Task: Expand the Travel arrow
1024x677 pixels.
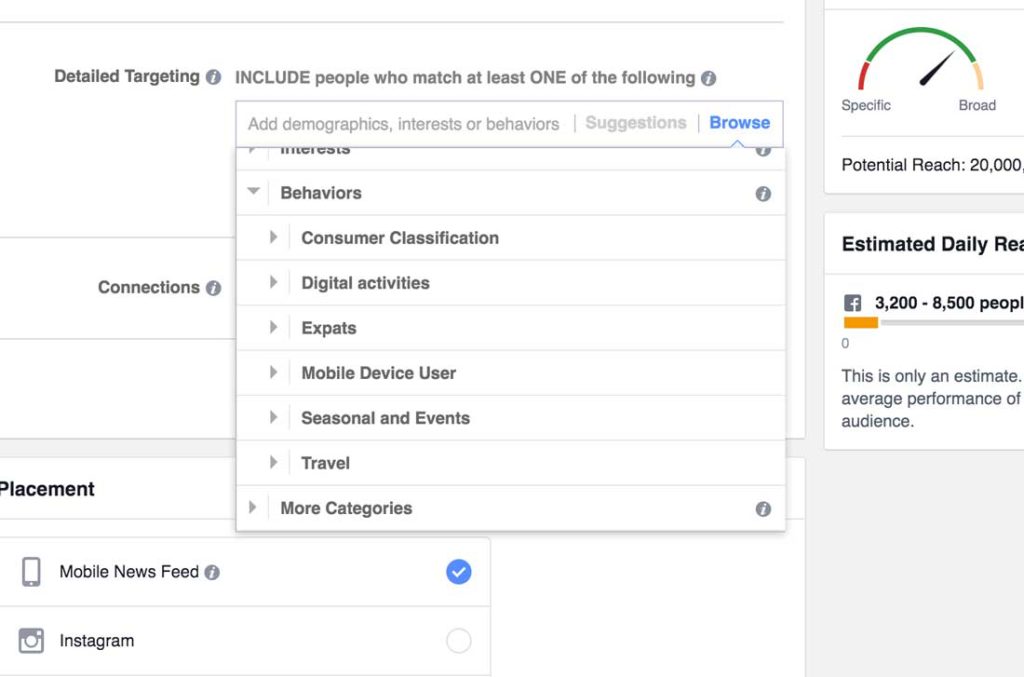Action: (274, 462)
